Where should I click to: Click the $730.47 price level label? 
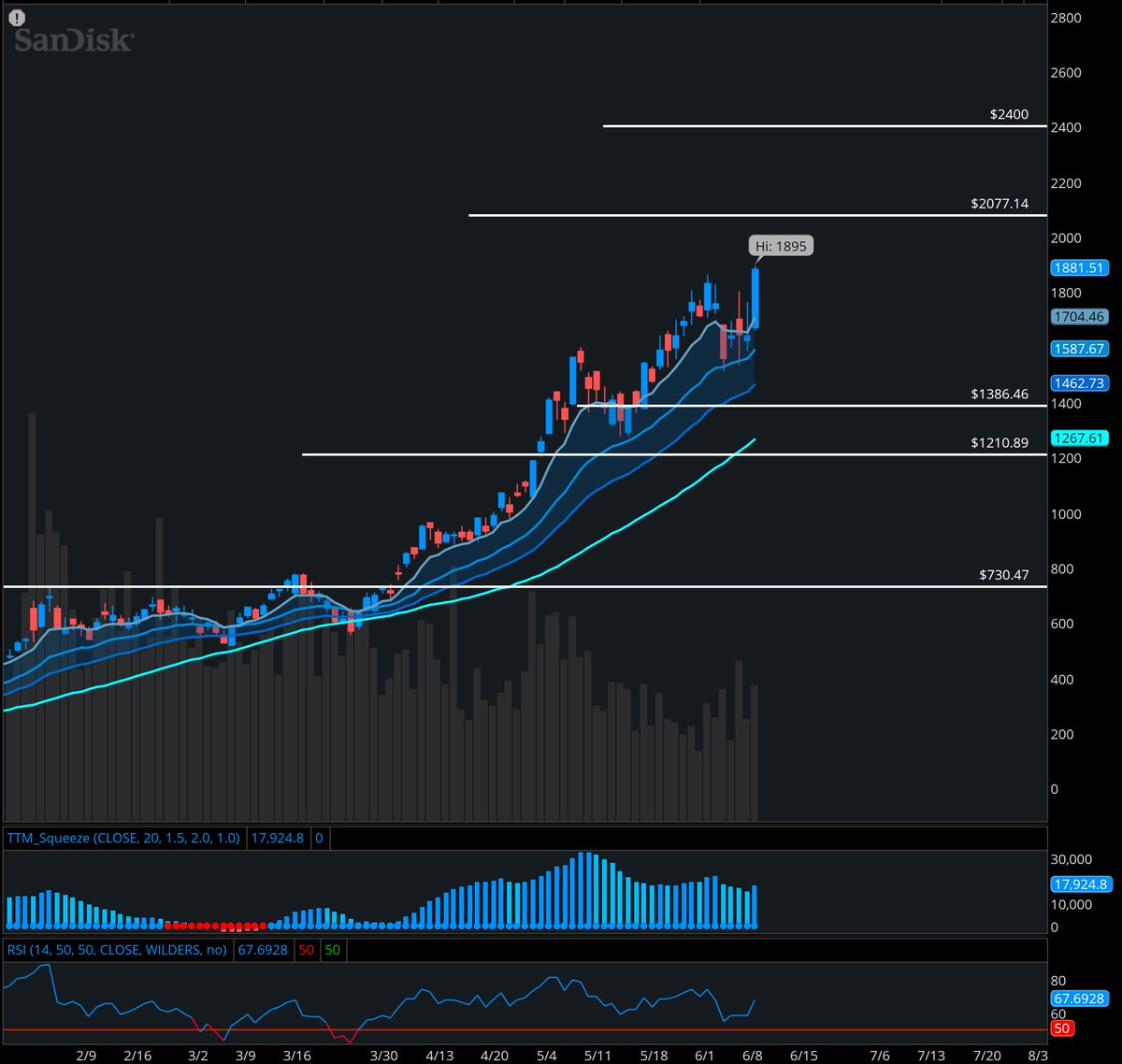click(x=1003, y=575)
